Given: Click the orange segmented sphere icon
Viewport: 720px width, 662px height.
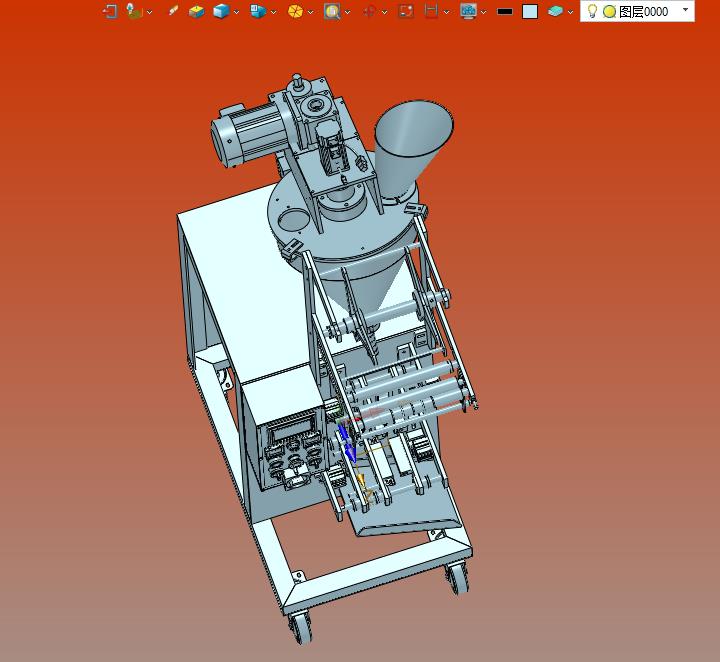Looking at the screenshot, I should (x=295, y=11).
